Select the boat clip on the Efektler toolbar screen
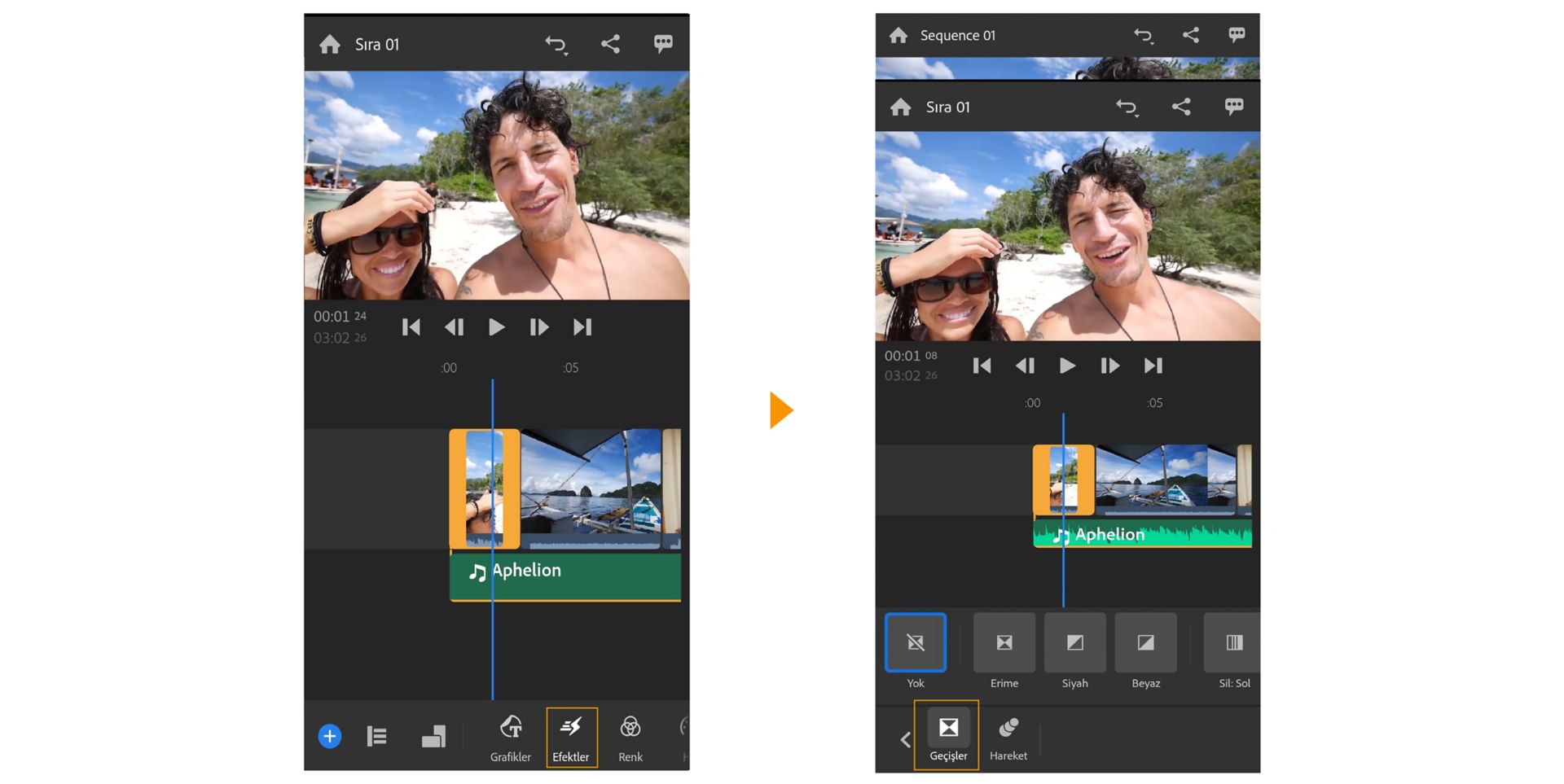Screen dimensions: 1564x784 click(x=591, y=488)
